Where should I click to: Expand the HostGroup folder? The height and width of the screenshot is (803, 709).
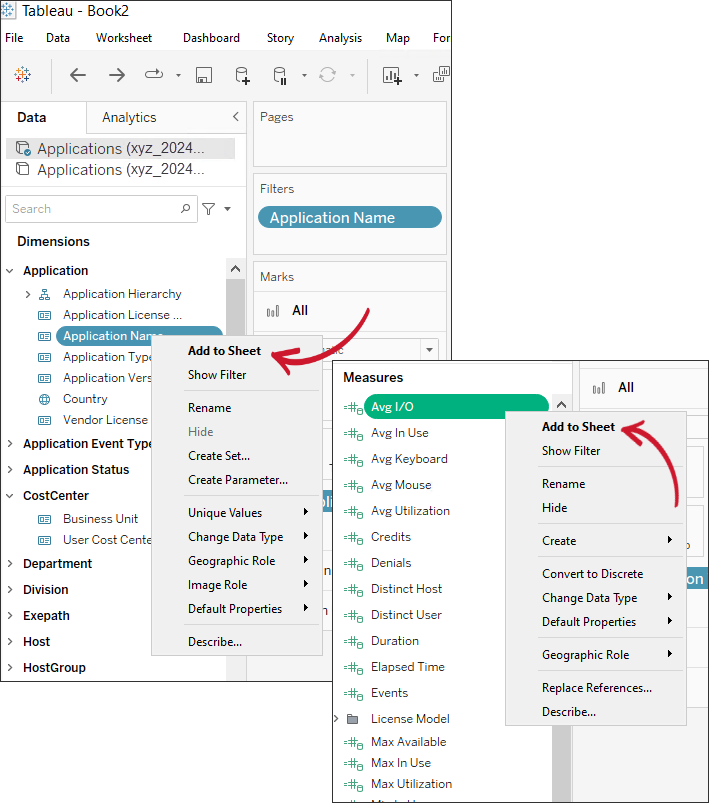tap(10, 667)
